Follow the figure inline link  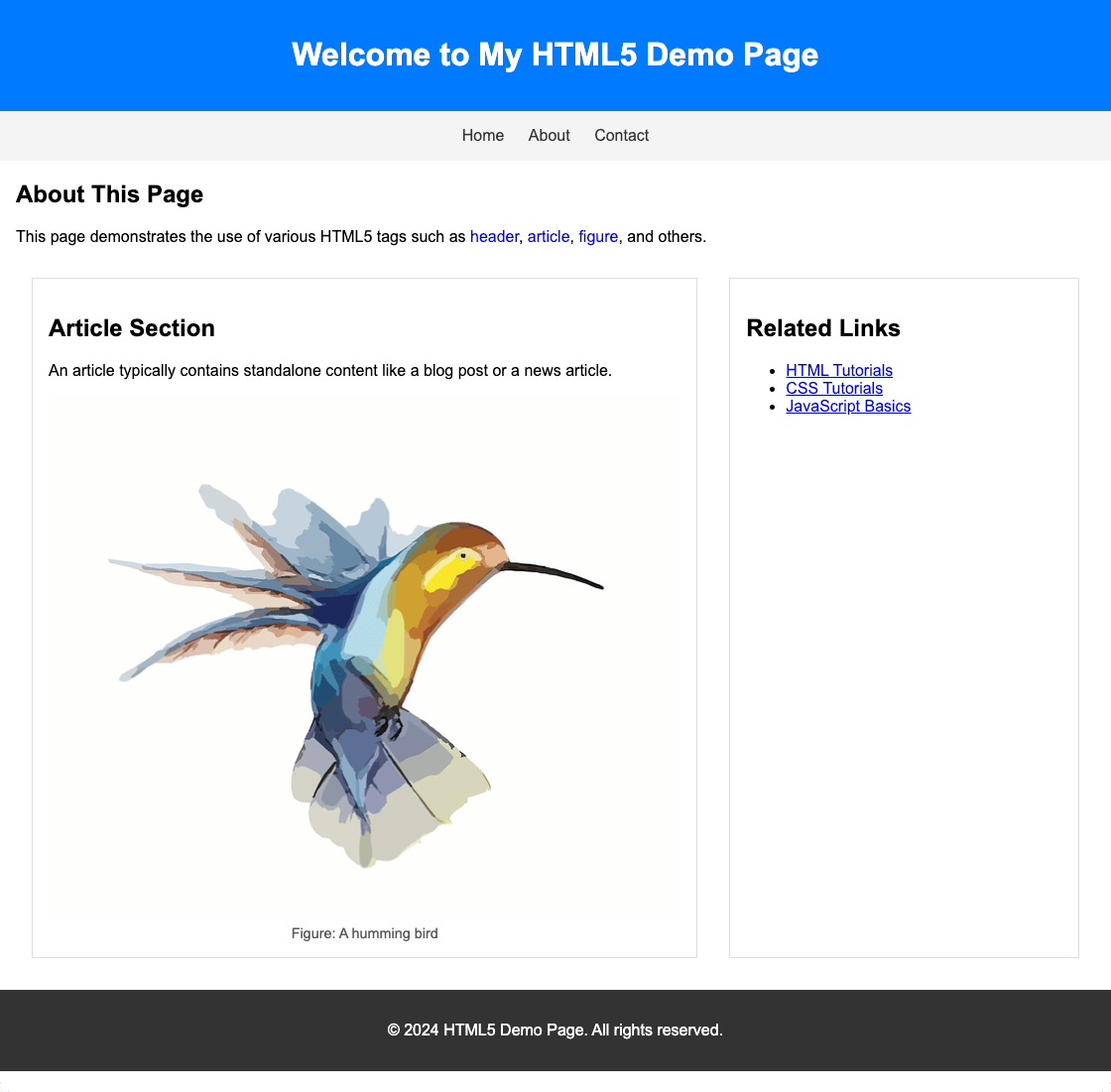pos(597,236)
